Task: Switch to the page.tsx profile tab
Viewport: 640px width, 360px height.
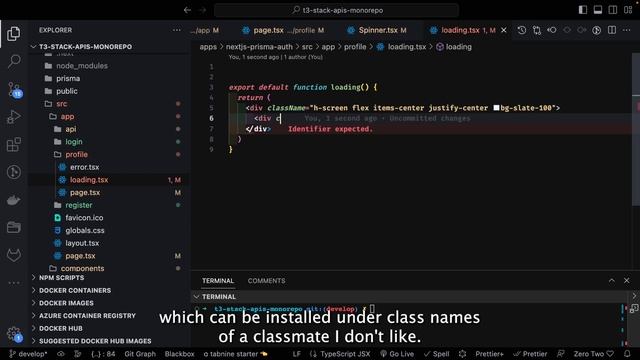Action: pos(283,30)
